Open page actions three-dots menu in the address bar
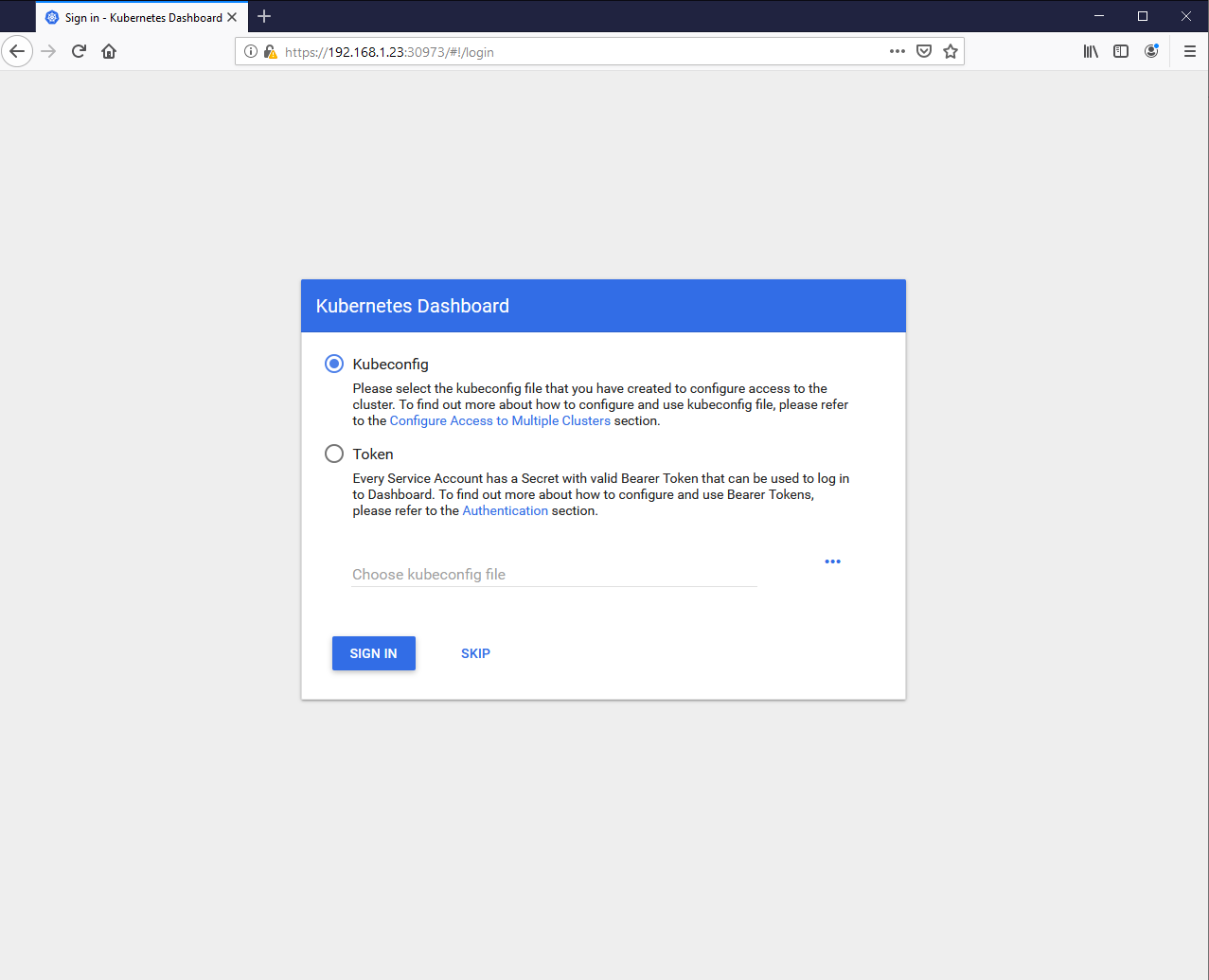 (898, 51)
